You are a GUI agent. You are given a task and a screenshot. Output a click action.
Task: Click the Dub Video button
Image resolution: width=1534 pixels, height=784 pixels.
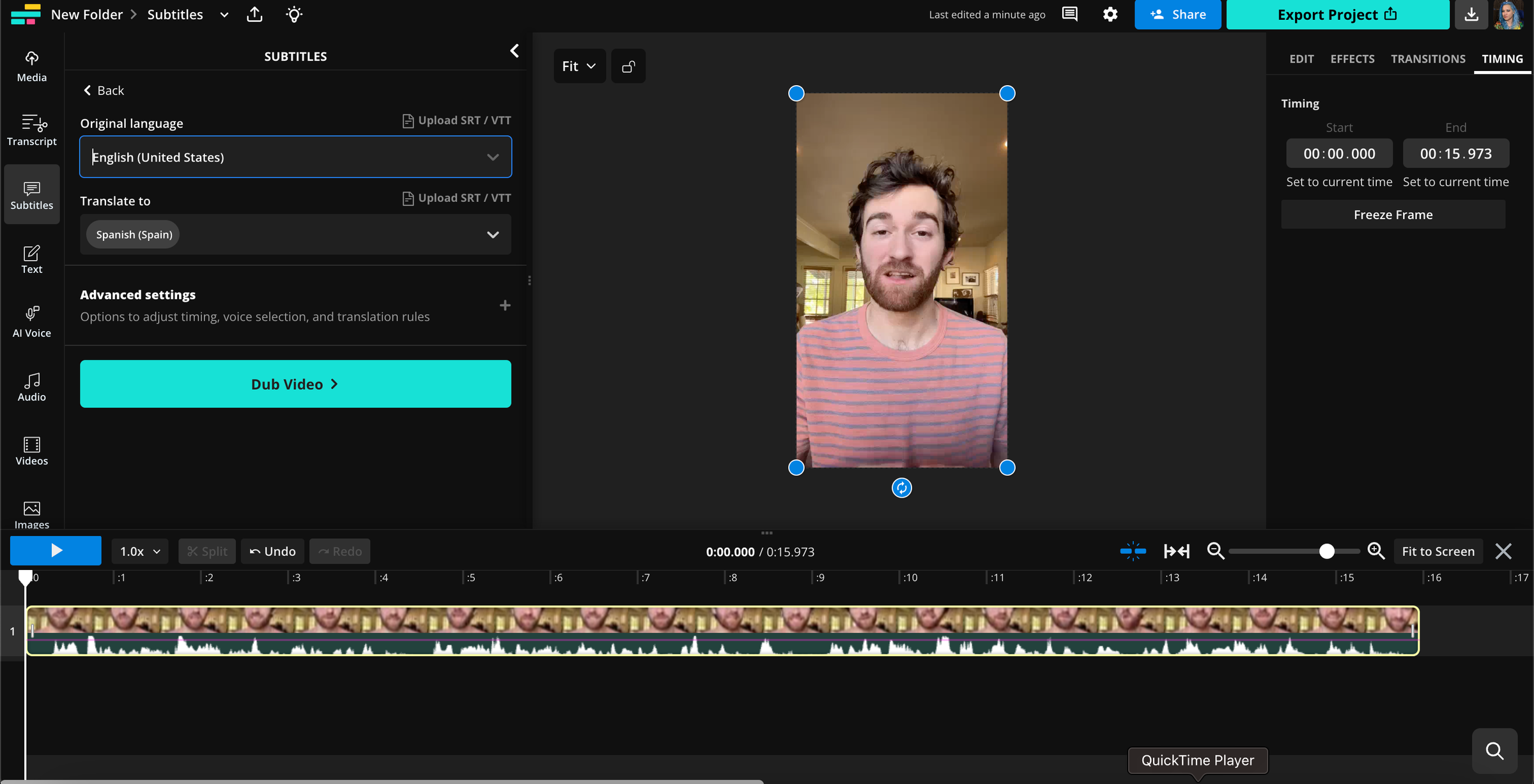pos(295,383)
